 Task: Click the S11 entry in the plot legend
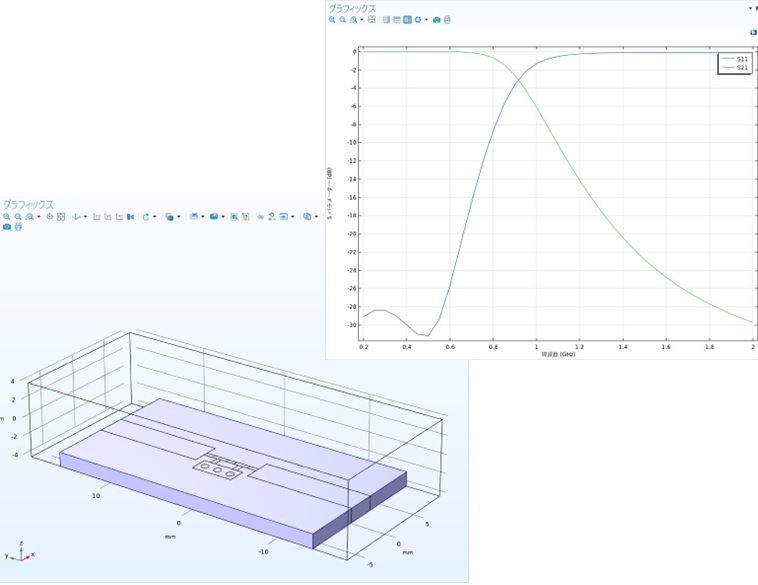coord(741,60)
